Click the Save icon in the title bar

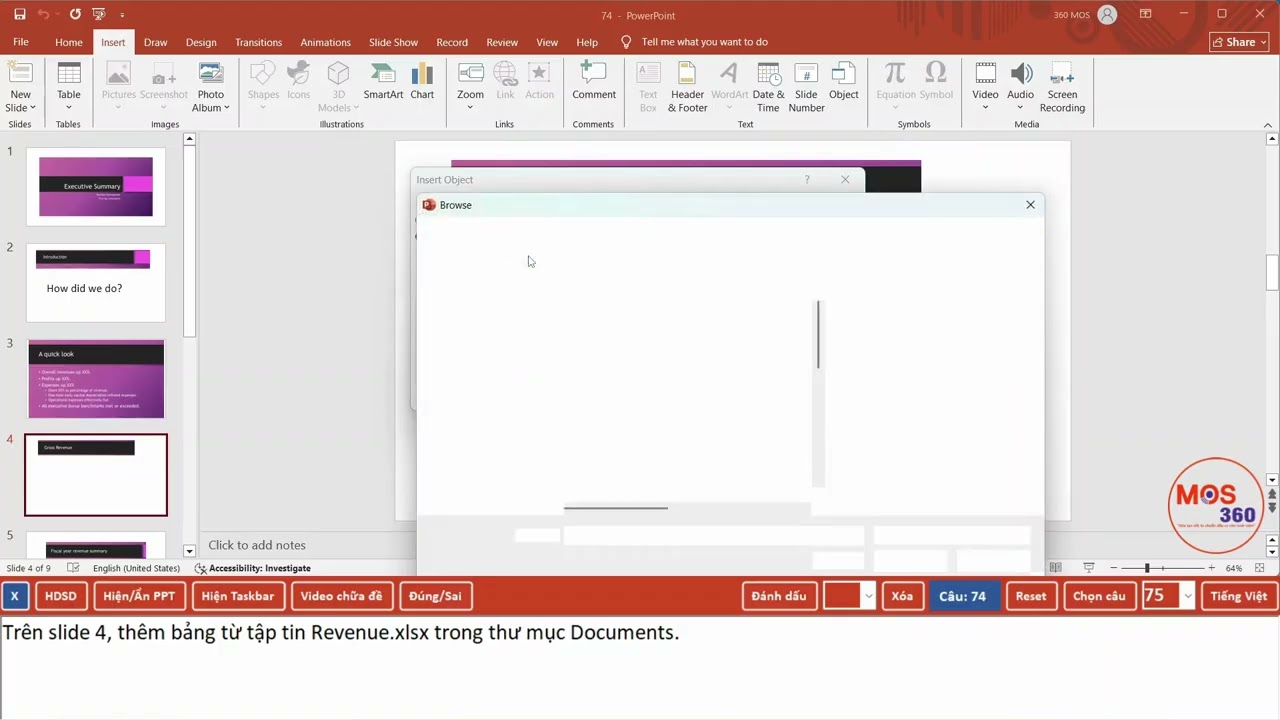pyautogui.click(x=20, y=15)
